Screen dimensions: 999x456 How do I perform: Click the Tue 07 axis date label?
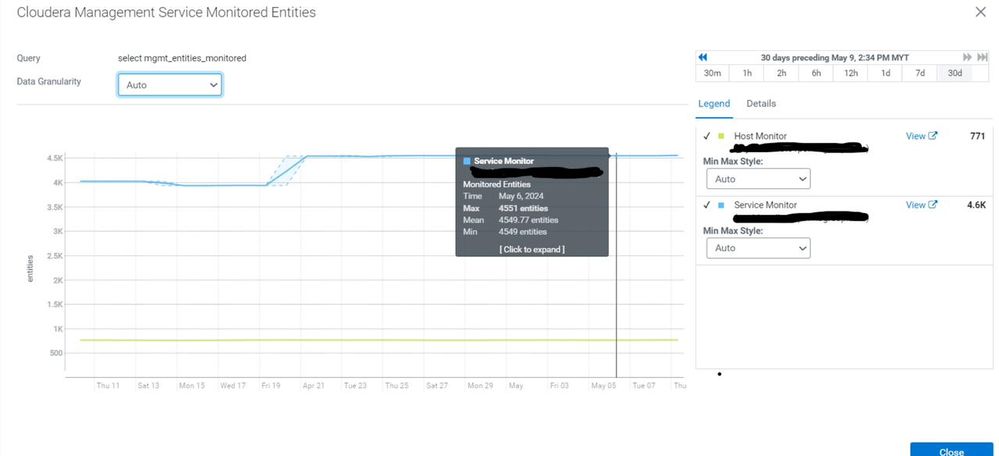pos(643,386)
